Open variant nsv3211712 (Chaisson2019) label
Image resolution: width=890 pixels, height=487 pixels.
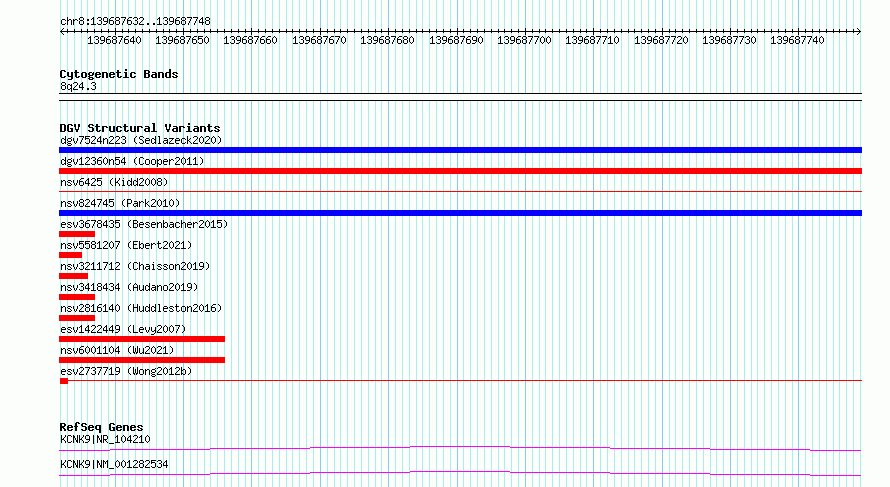(x=135, y=266)
